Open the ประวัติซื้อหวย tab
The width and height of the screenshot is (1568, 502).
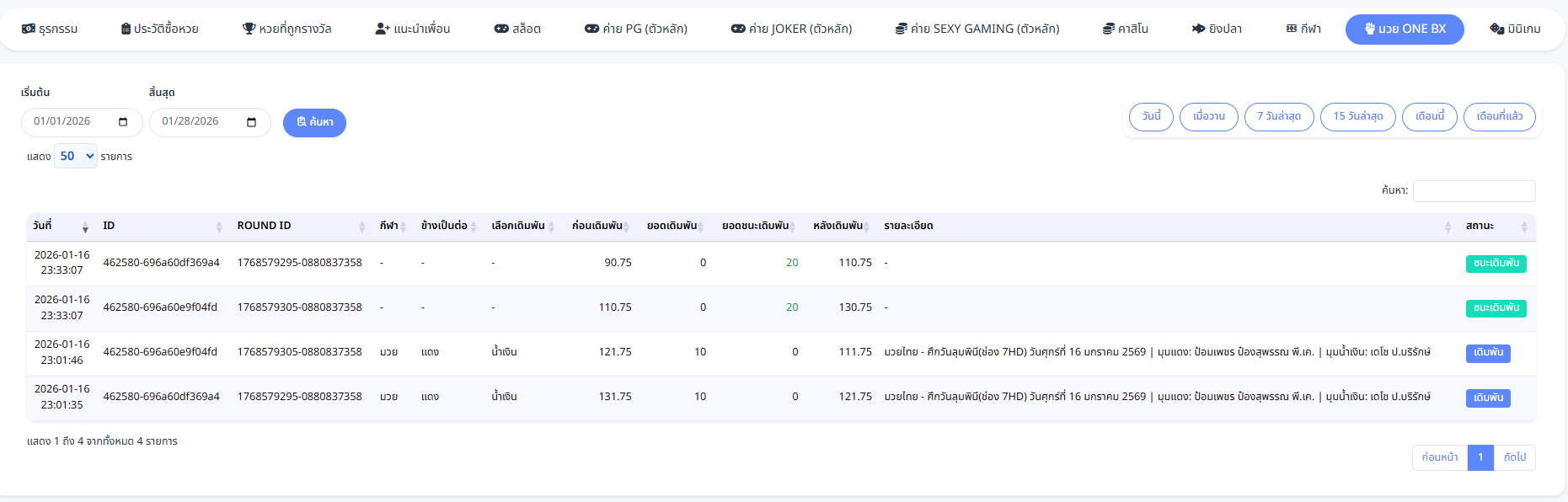coord(160,29)
